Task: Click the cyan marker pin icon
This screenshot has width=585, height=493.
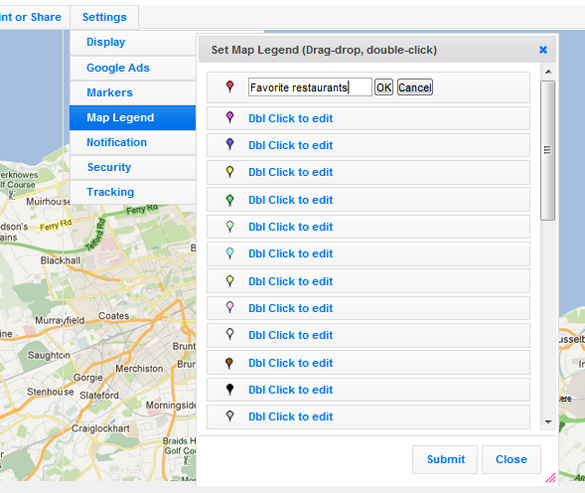Action: [230, 254]
